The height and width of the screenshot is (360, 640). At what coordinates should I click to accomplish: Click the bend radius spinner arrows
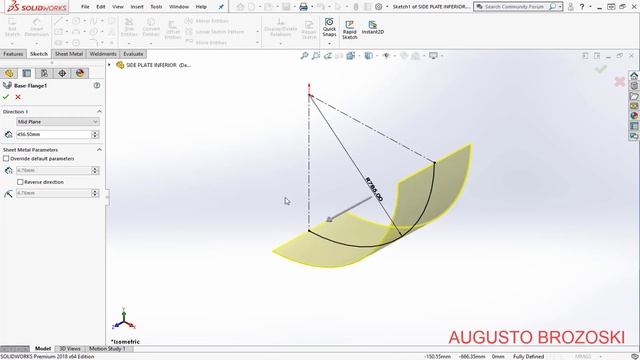pos(95,193)
